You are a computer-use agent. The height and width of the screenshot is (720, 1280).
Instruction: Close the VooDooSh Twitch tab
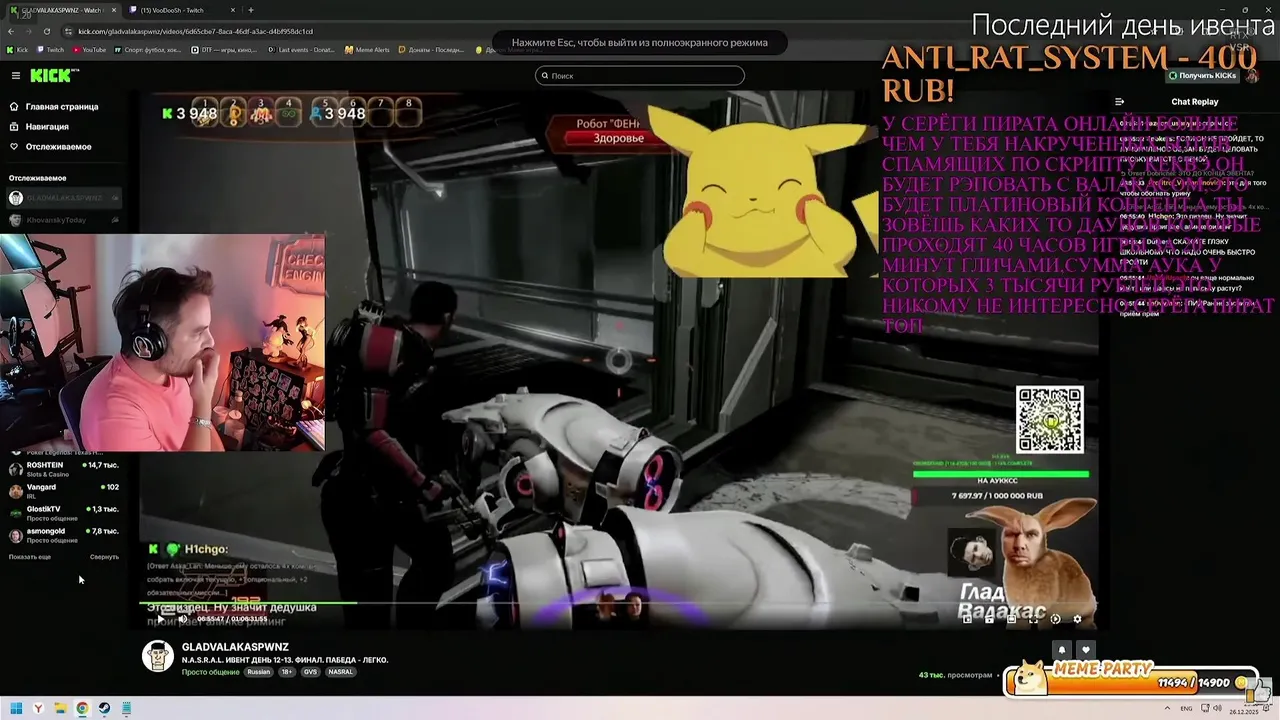[233, 10]
